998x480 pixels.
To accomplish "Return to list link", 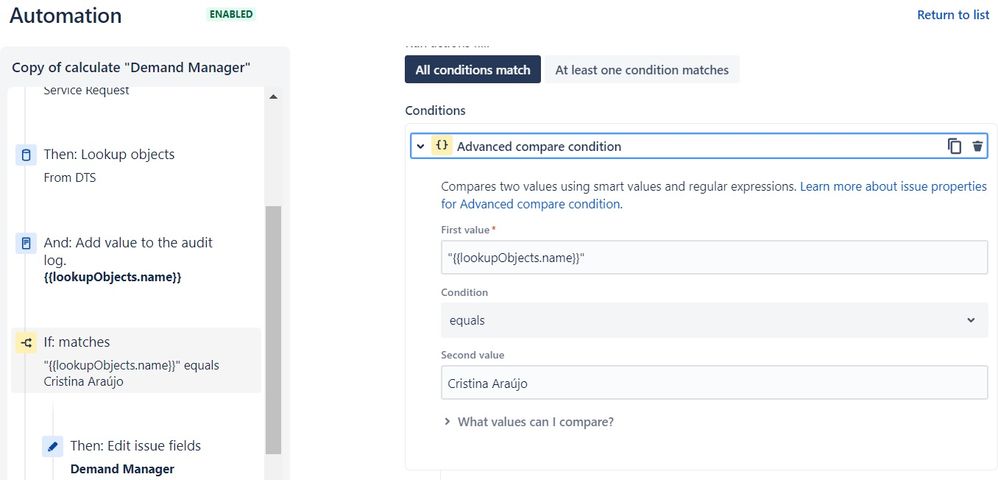I will click(953, 15).
